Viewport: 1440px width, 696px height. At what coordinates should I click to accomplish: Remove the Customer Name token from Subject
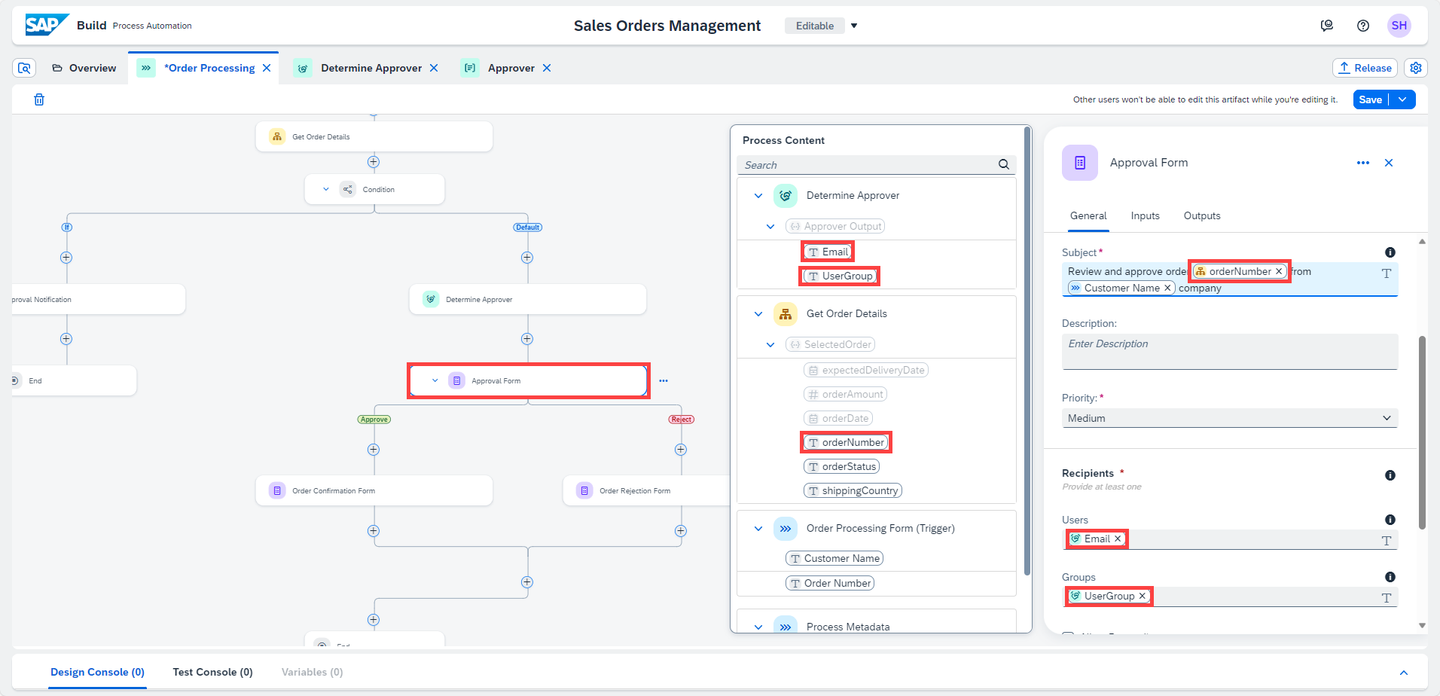(x=1168, y=288)
